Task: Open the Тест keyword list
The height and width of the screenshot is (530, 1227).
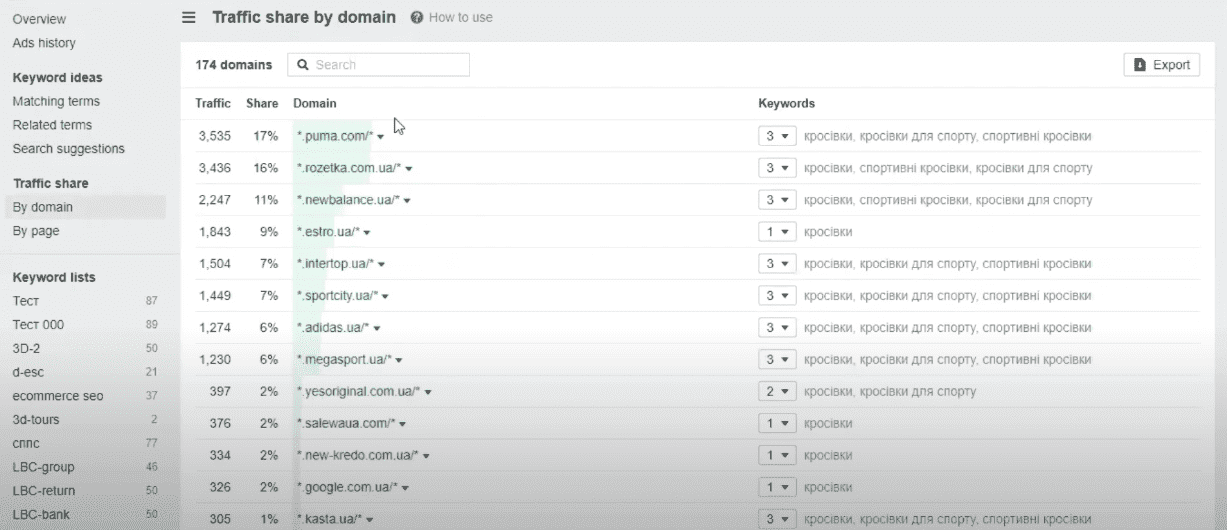Action: pyautogui.click(x=26, y=301)
